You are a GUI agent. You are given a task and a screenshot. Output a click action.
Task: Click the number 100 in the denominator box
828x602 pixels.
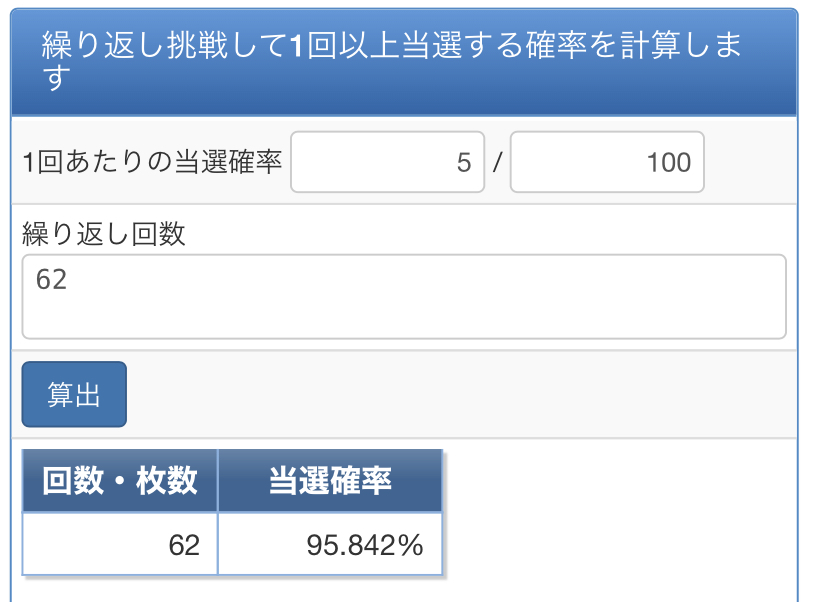point(669,162)
